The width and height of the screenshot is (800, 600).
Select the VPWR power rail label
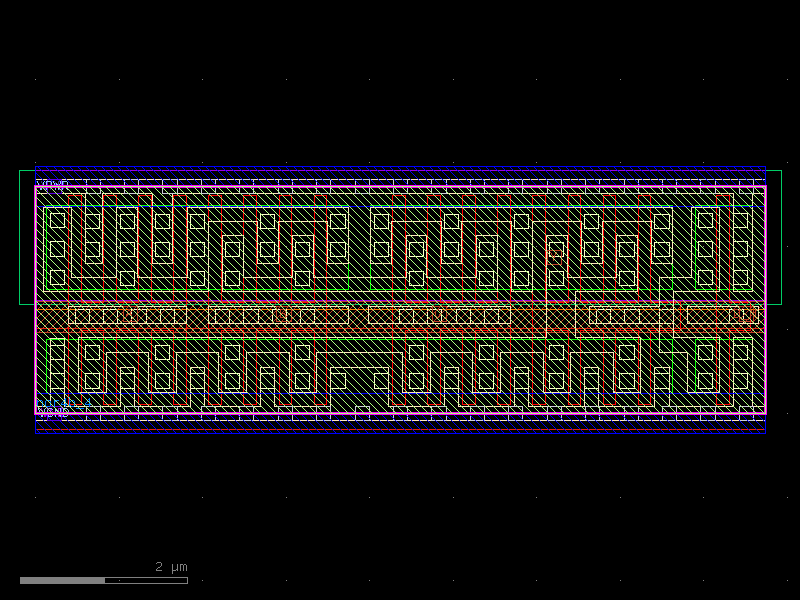tap(48, 184)
